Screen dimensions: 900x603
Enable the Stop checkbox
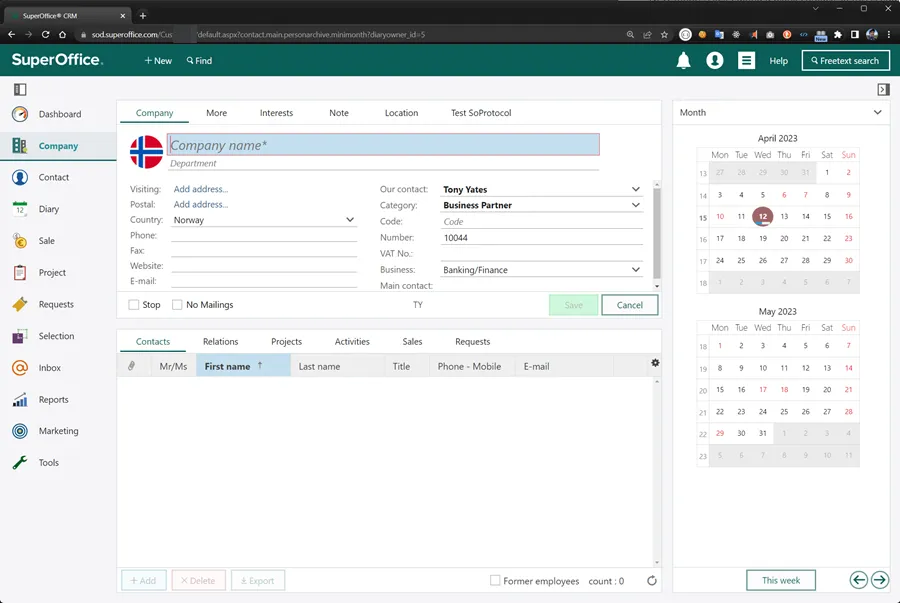click(x=135, y=305)
